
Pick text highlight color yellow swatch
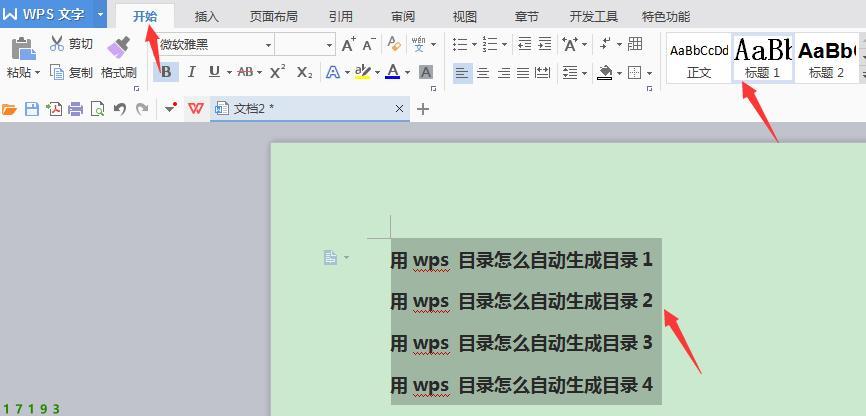(x=363, y=72)
